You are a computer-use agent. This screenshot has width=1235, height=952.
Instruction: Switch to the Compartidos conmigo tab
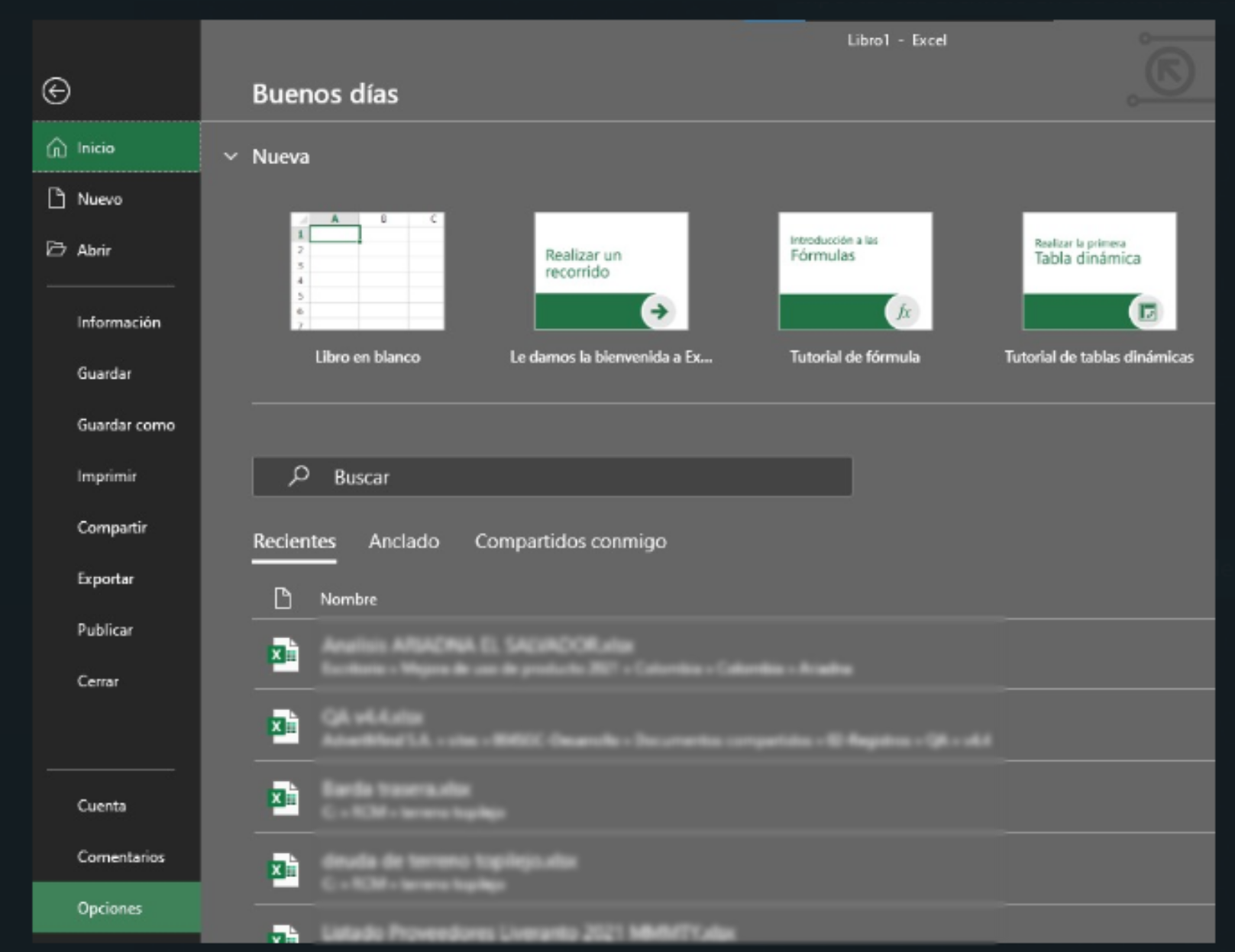(571, 541)
